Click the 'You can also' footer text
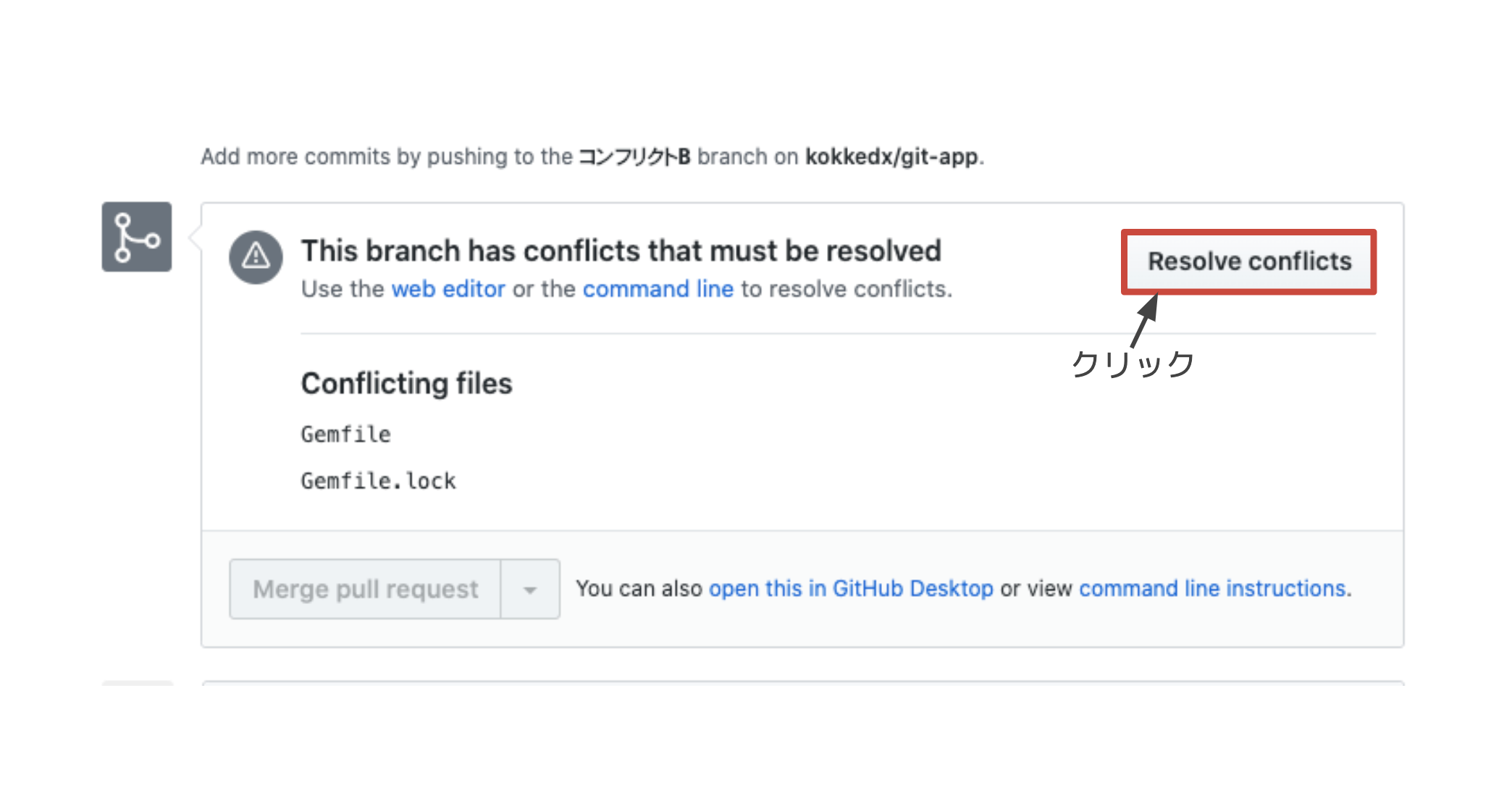The width and height of the screenshot is (1512, 788). [639, 588]
